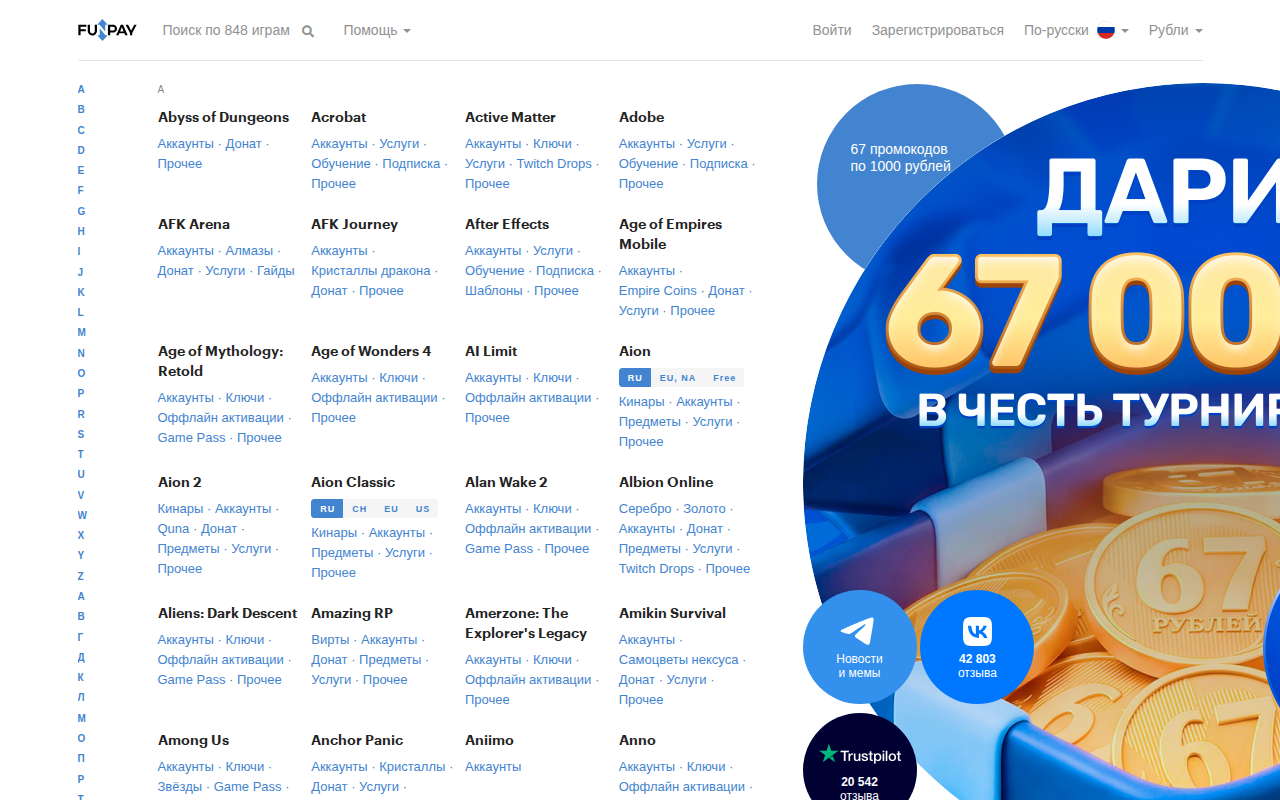Switch Aion Classic to the CH server
The width and height of the screenshot is (1280, 800).
[359, 509]
